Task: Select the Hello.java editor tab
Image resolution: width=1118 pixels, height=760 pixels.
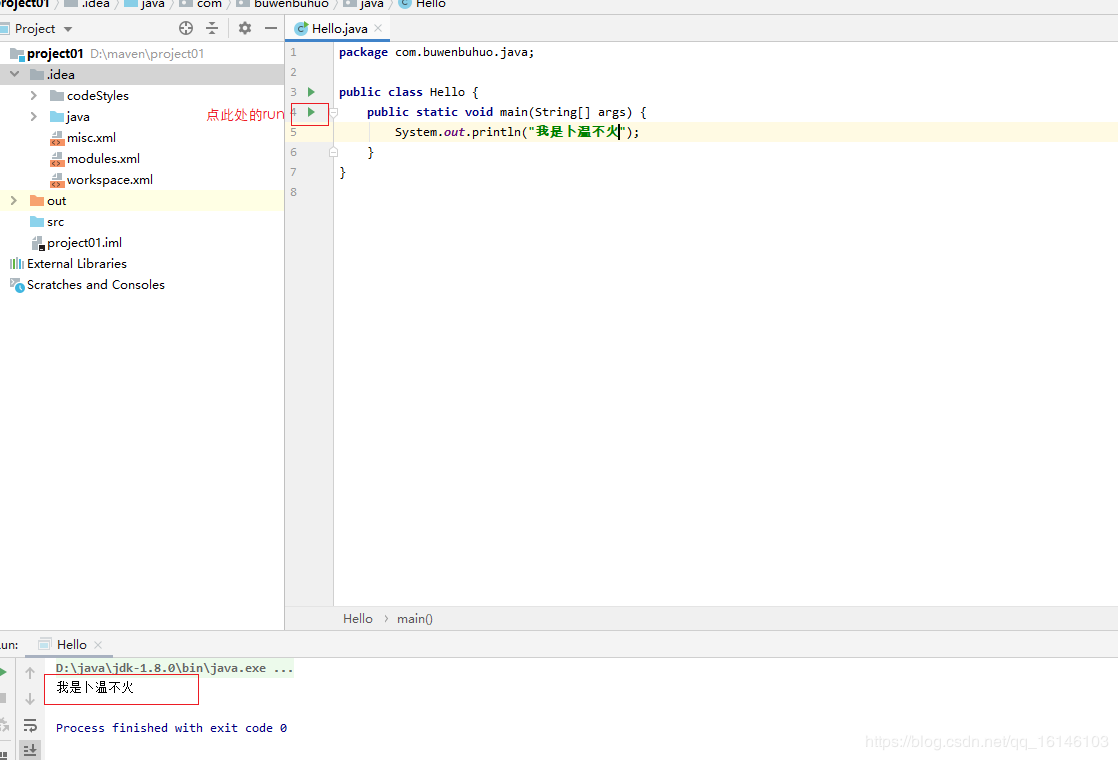Action: point(339,29)
